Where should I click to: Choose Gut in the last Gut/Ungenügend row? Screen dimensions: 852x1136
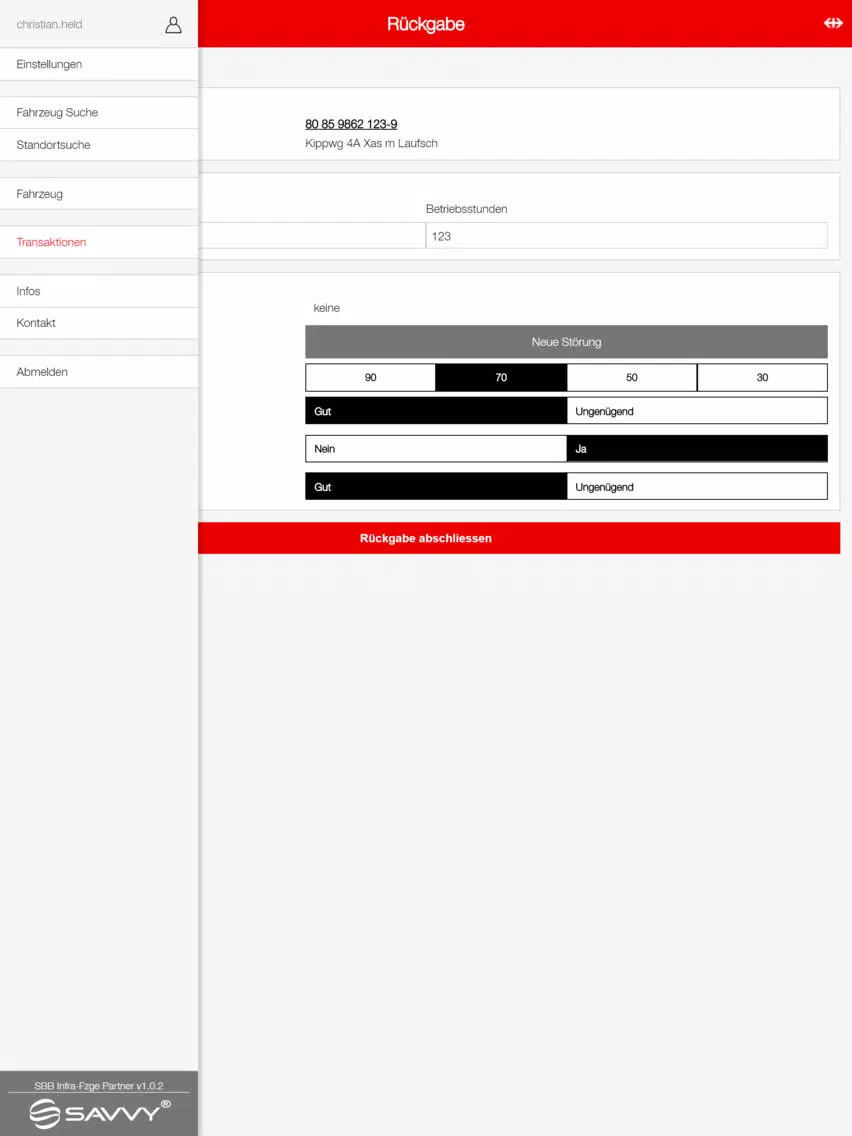(x=435, y=487)
